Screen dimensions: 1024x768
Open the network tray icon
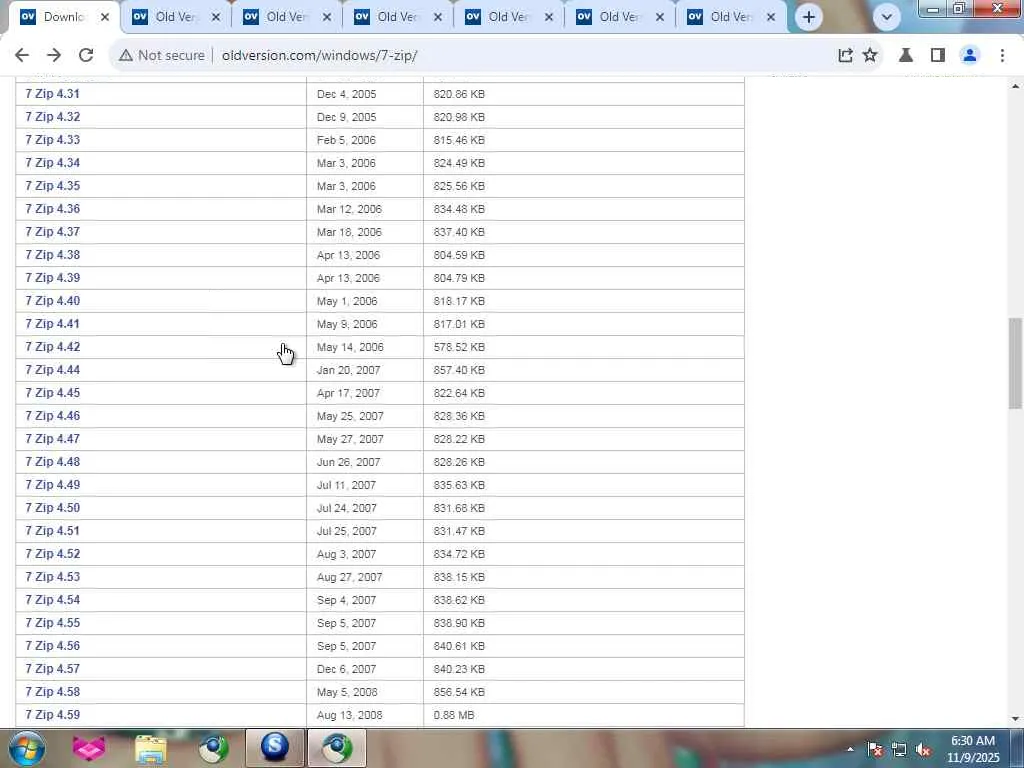click(x=899, y=749)
